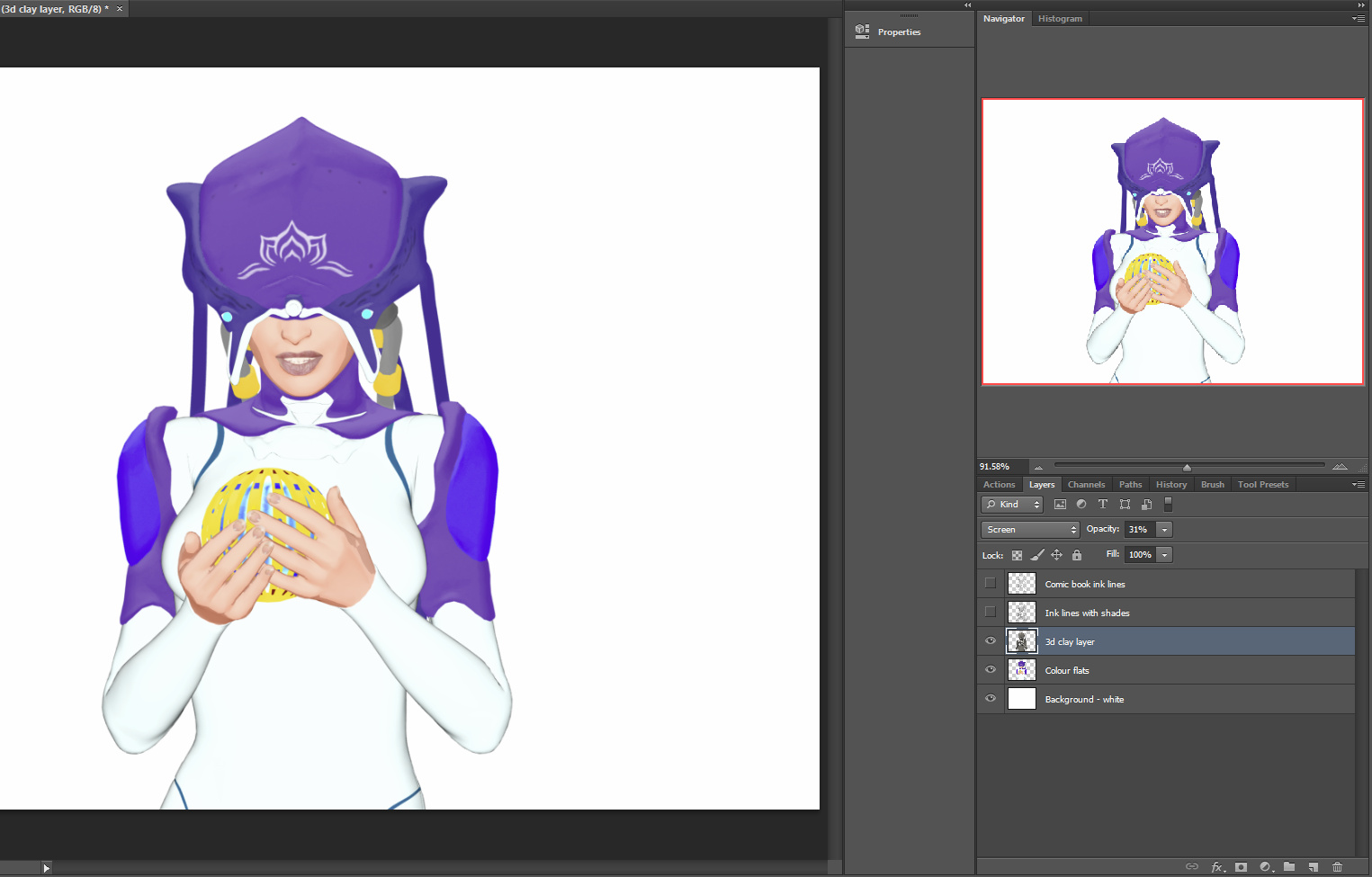Select the Ink lines with shades layer
This screenshot has width=1372, height=877.
1087,613
